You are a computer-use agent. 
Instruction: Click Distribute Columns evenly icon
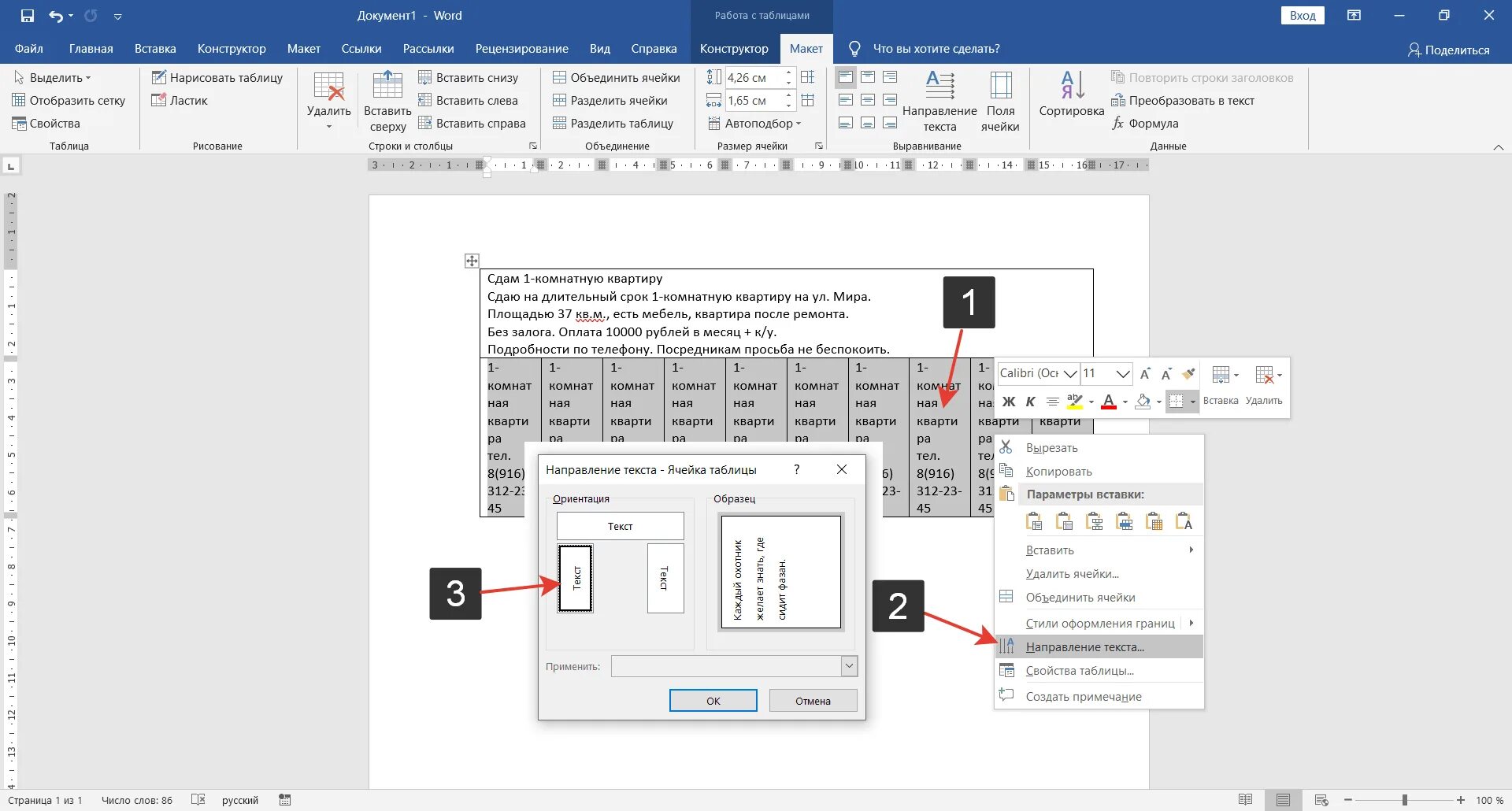point(807,100)
